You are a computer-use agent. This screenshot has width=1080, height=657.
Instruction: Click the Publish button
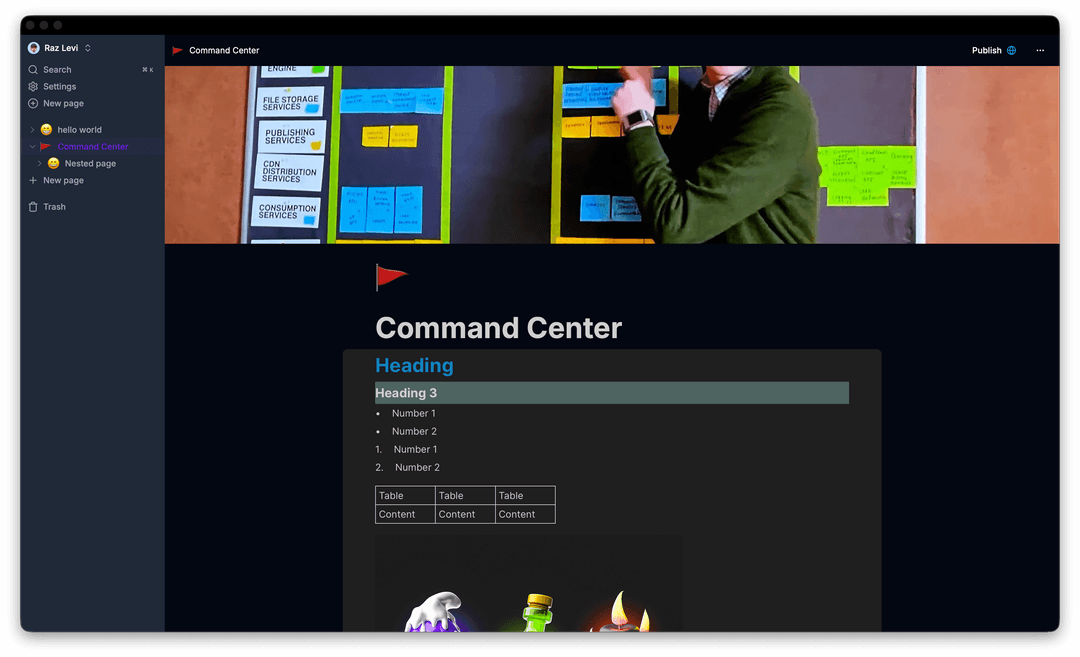988,50
